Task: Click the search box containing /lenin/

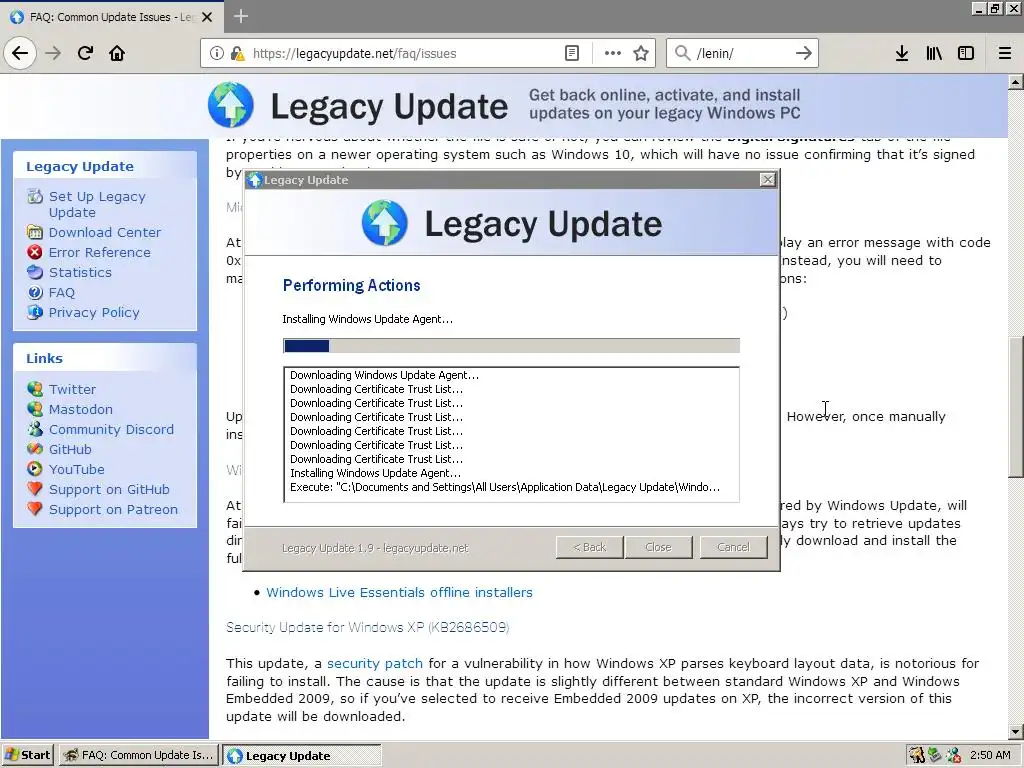Action: [x=742, y=54]
